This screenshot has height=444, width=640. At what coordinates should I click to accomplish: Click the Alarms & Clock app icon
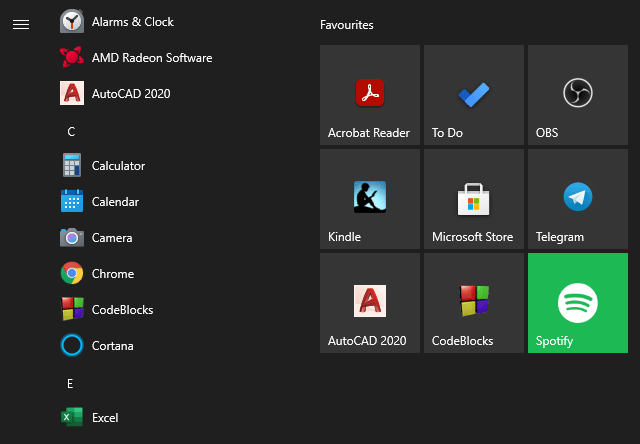pos(72,21)
